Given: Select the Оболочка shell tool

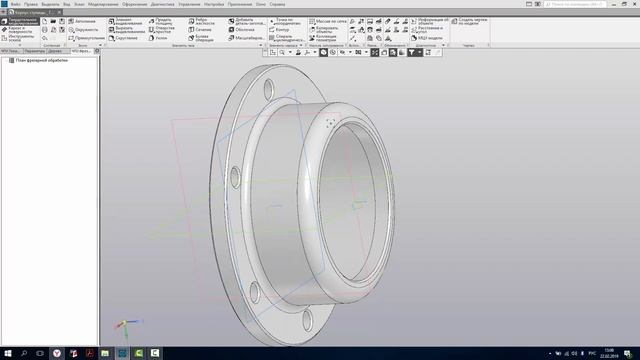Looking at the screenshot, I should point(242,30).
